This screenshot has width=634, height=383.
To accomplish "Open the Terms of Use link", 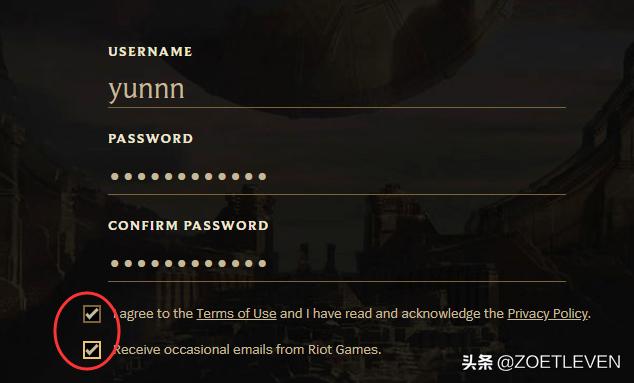I will [x=237, y=314].
